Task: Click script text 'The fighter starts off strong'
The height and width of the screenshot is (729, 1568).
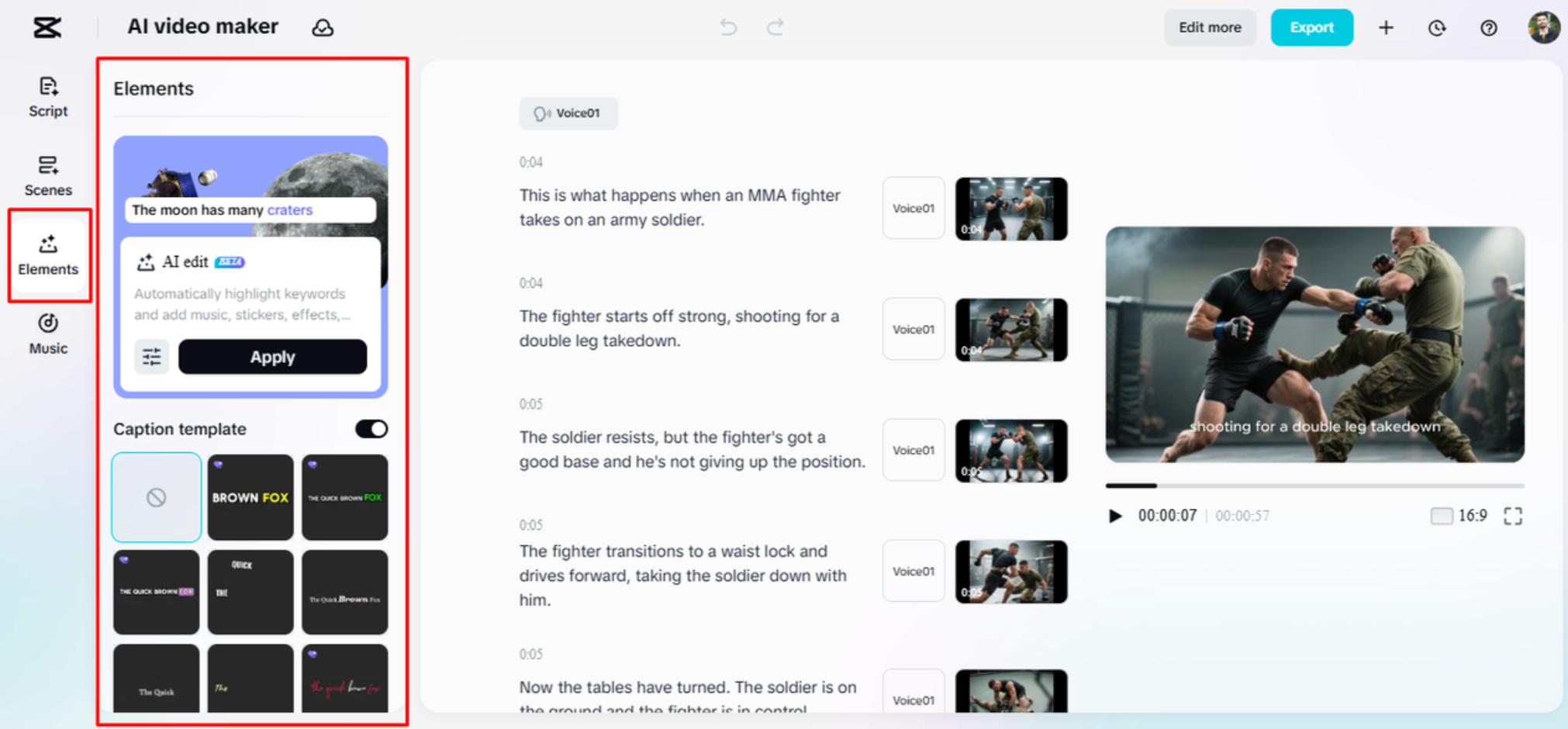Action: click(624, 316)
